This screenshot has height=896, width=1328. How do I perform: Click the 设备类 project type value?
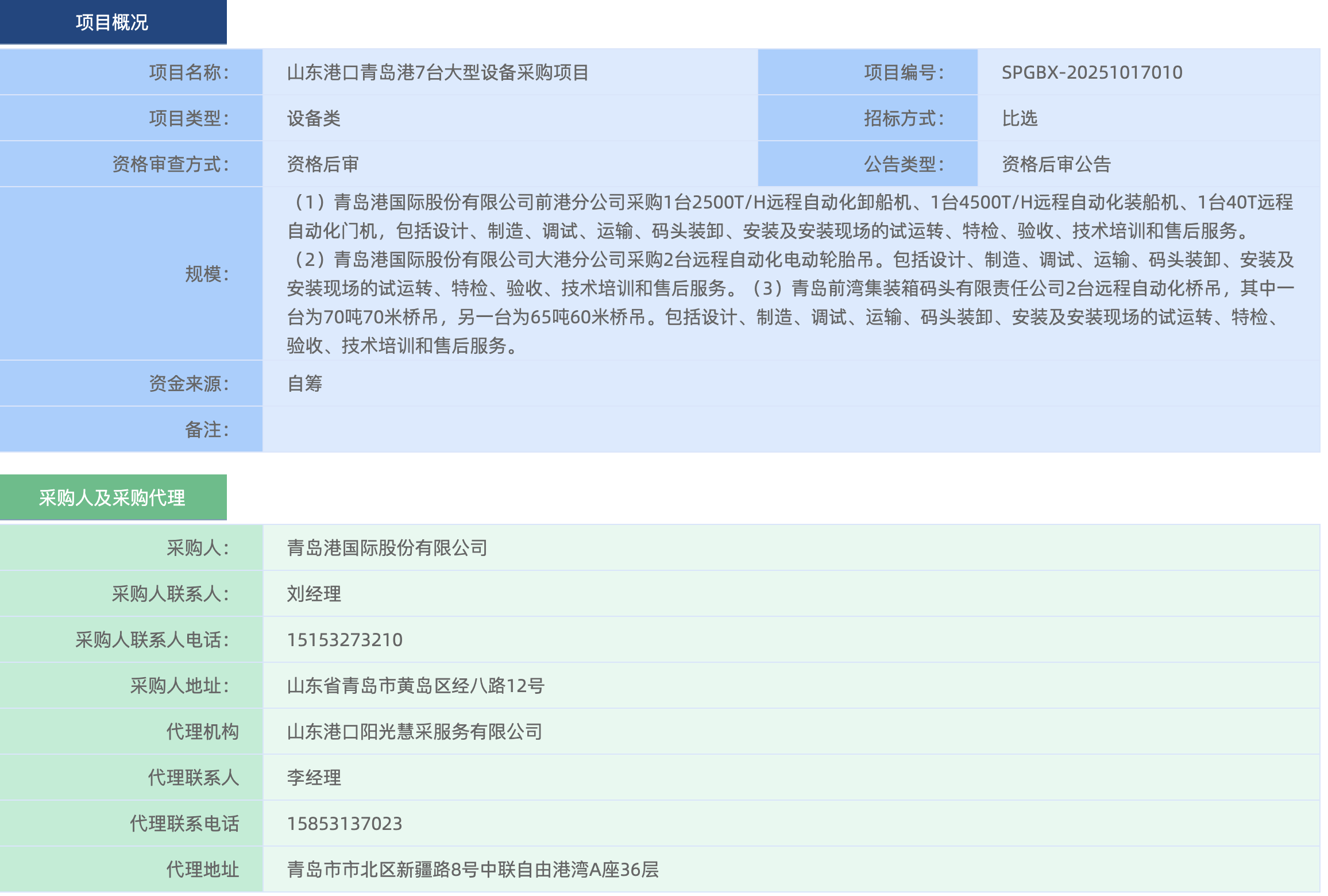coord(314,118)
